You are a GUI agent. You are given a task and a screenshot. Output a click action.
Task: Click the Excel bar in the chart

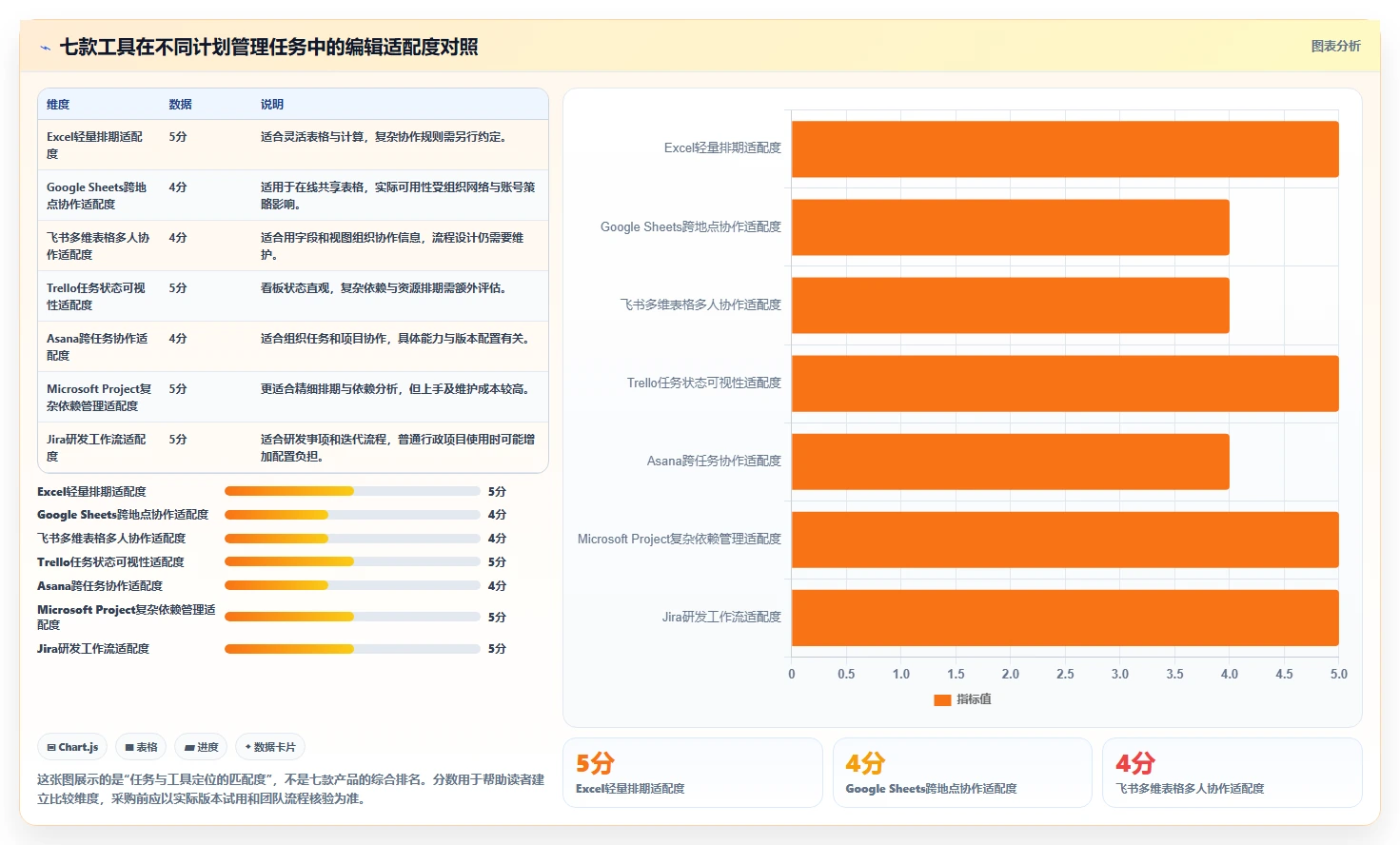(1065, 149)
